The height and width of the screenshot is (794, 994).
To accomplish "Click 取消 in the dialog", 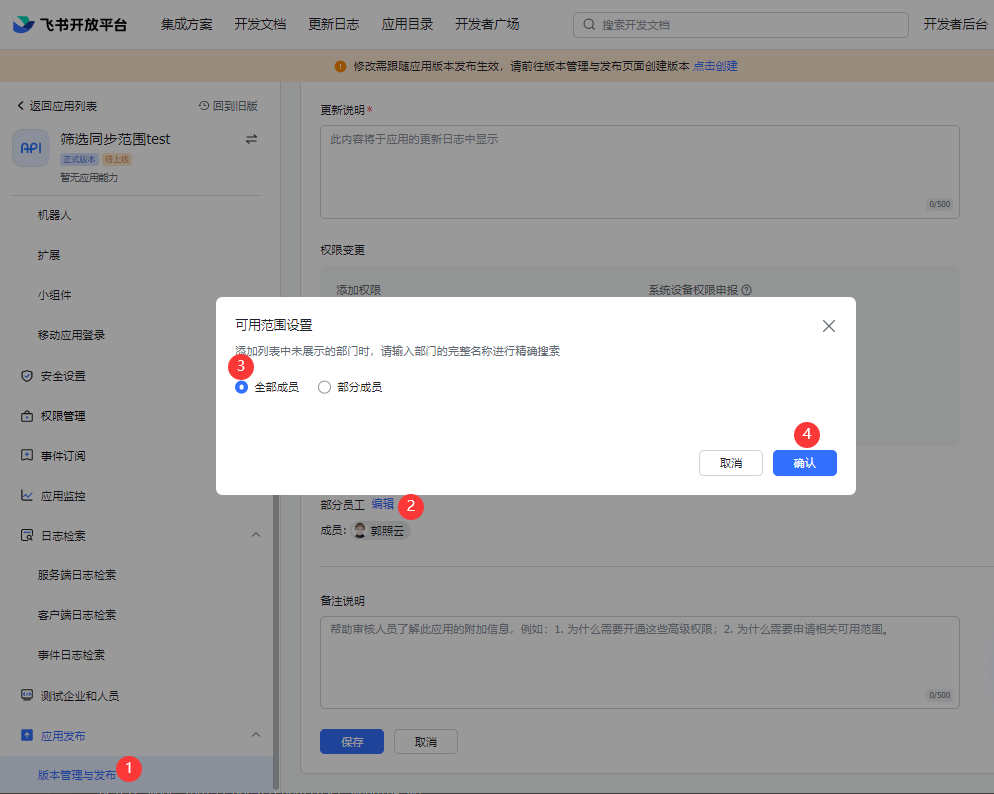I will tap(730, 463).
